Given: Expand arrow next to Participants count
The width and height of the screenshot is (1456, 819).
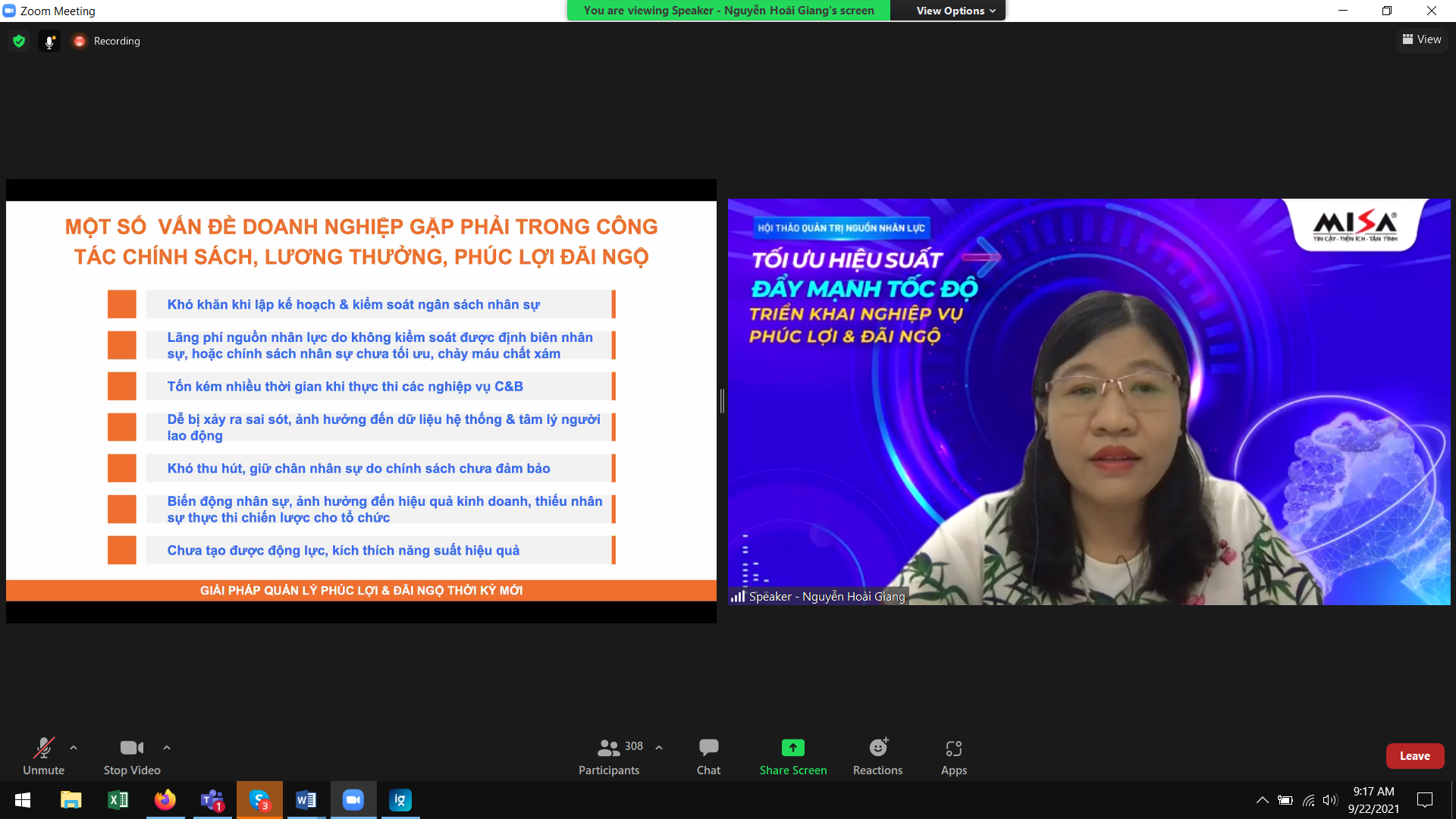Looking at the screenshot, I should [659, 748].
